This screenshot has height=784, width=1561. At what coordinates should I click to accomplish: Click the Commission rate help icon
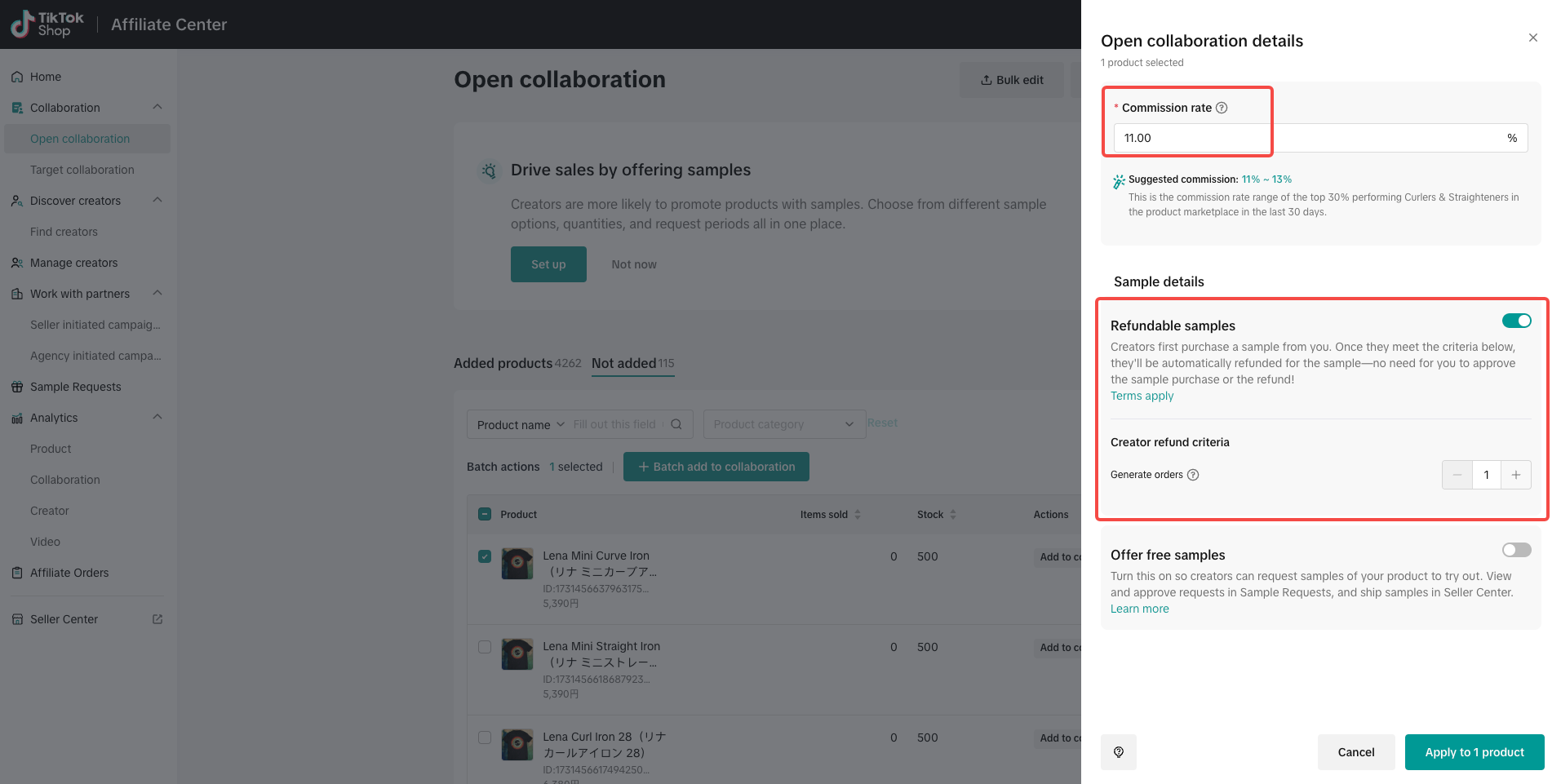(x=1222, y=108)
